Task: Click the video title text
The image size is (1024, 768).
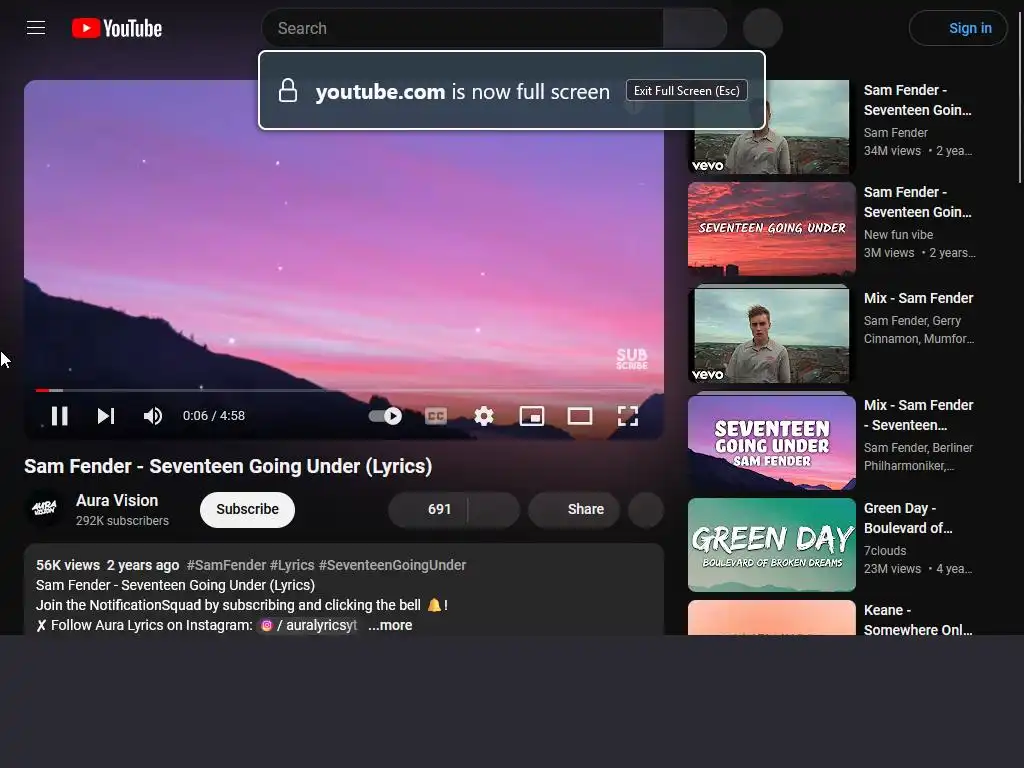Action: (228, 466)
